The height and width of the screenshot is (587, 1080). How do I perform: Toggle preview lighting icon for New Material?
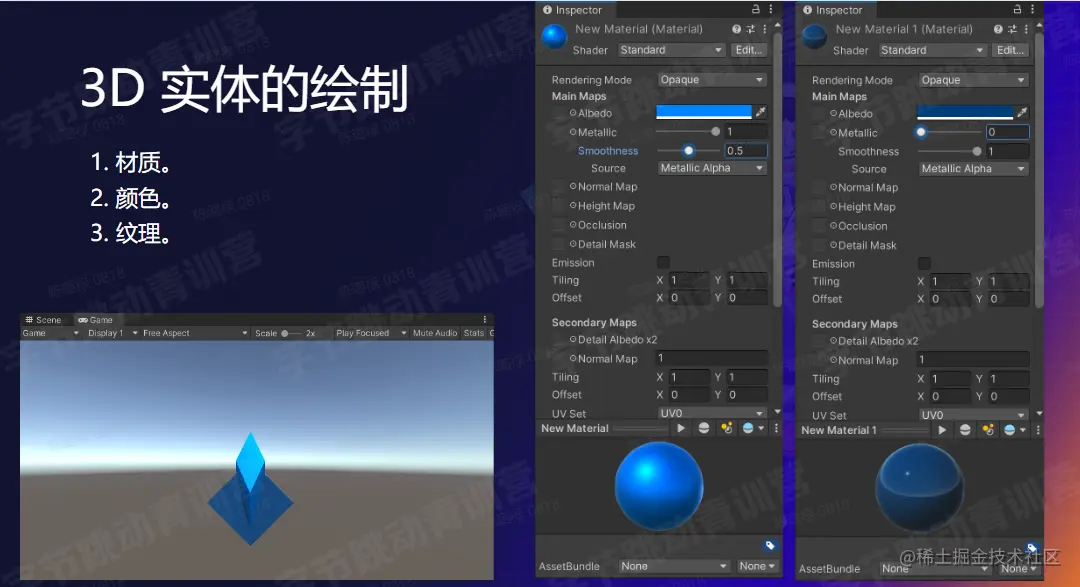pos(726,428)
